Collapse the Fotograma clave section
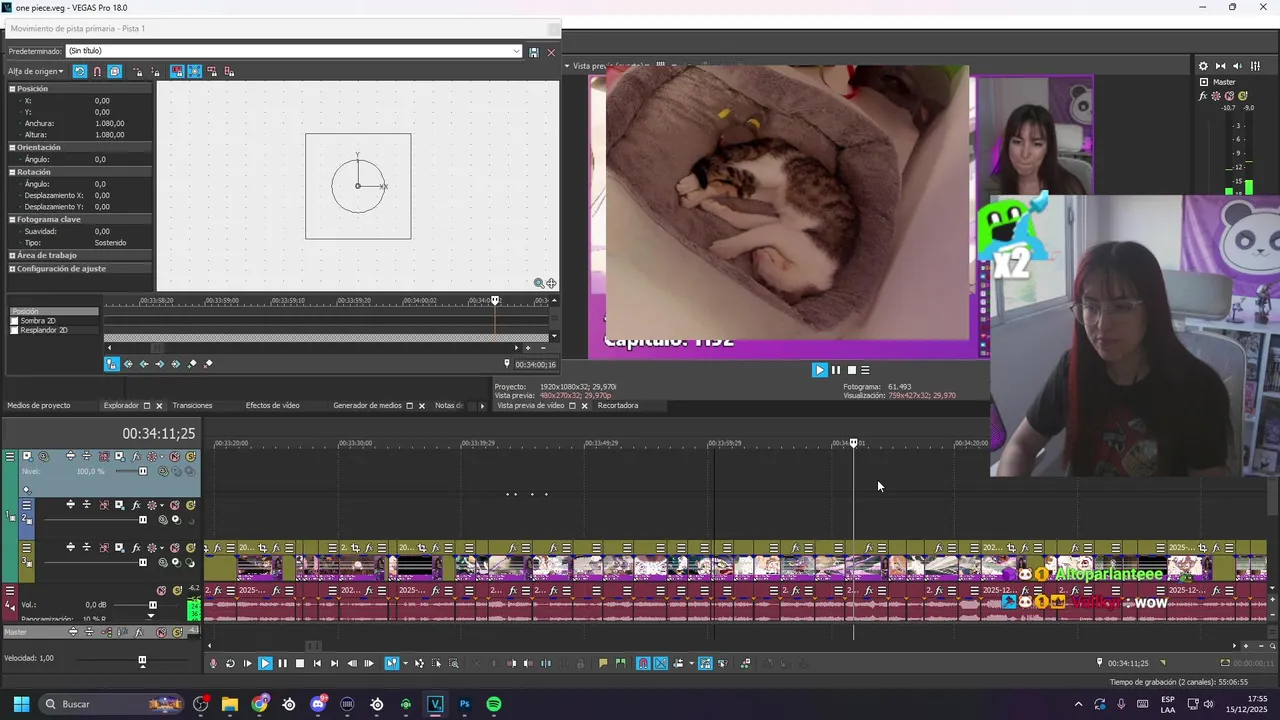This screenshot has width=1280, height=720. click(12, 219)
